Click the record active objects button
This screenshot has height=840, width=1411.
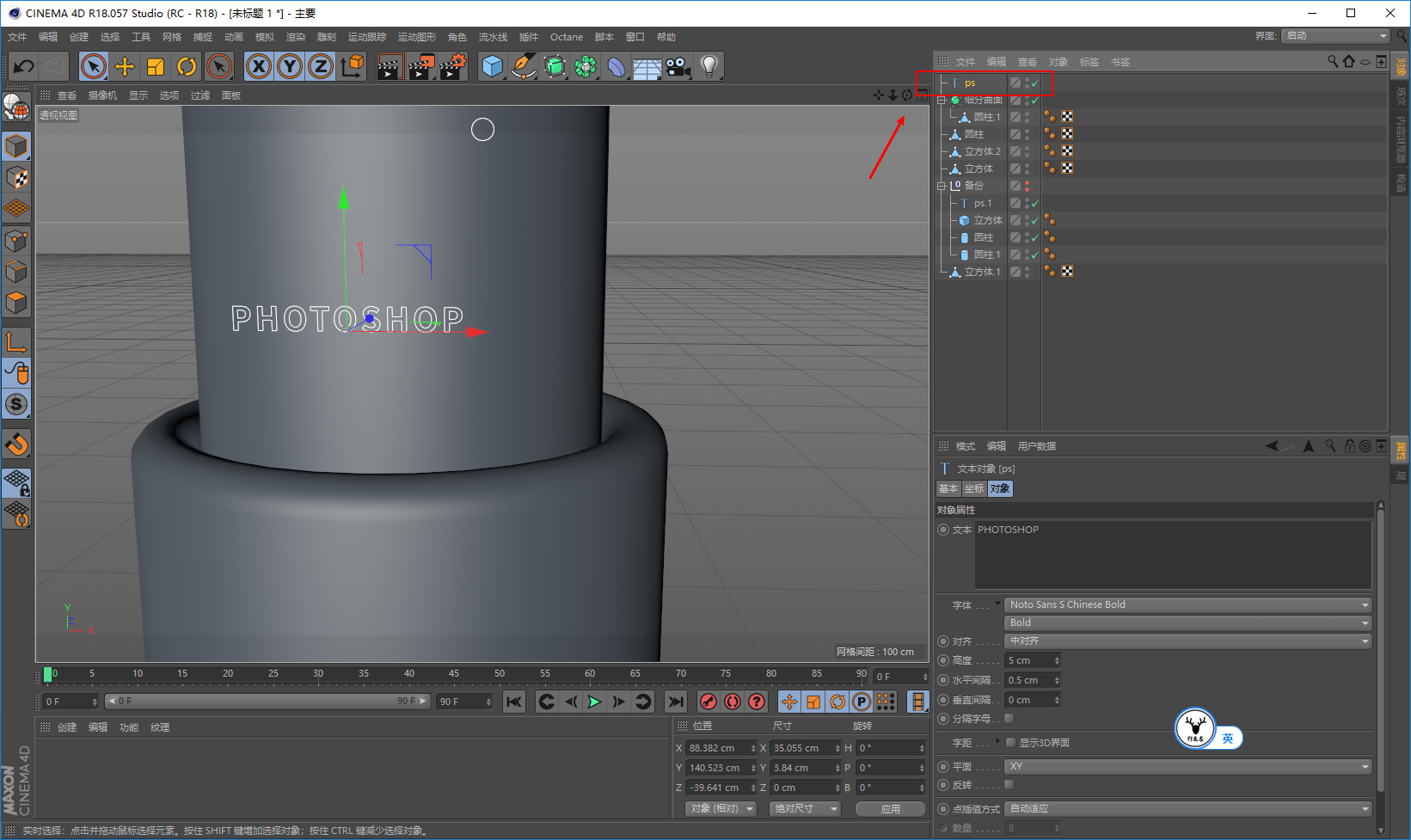pyautogui.click(x=709, y=702)
